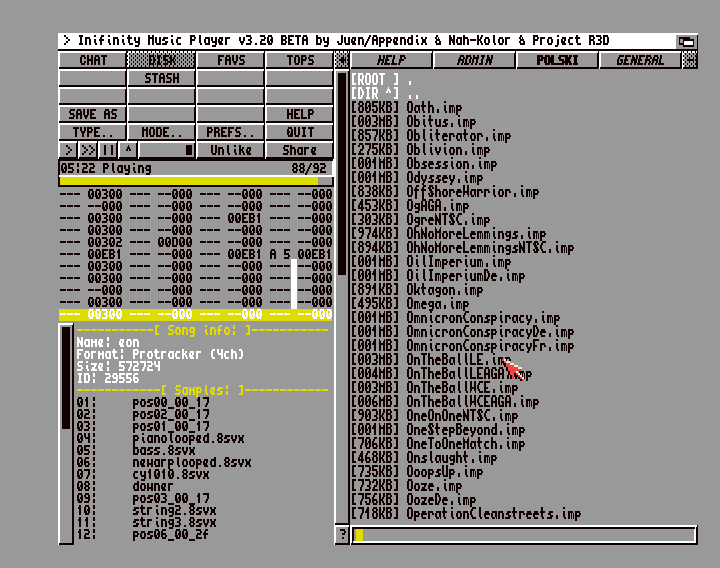Select Oblivion.imp file
Image resolution: width=720 pixels, height=568 pixels.
[x=421, y=150]
